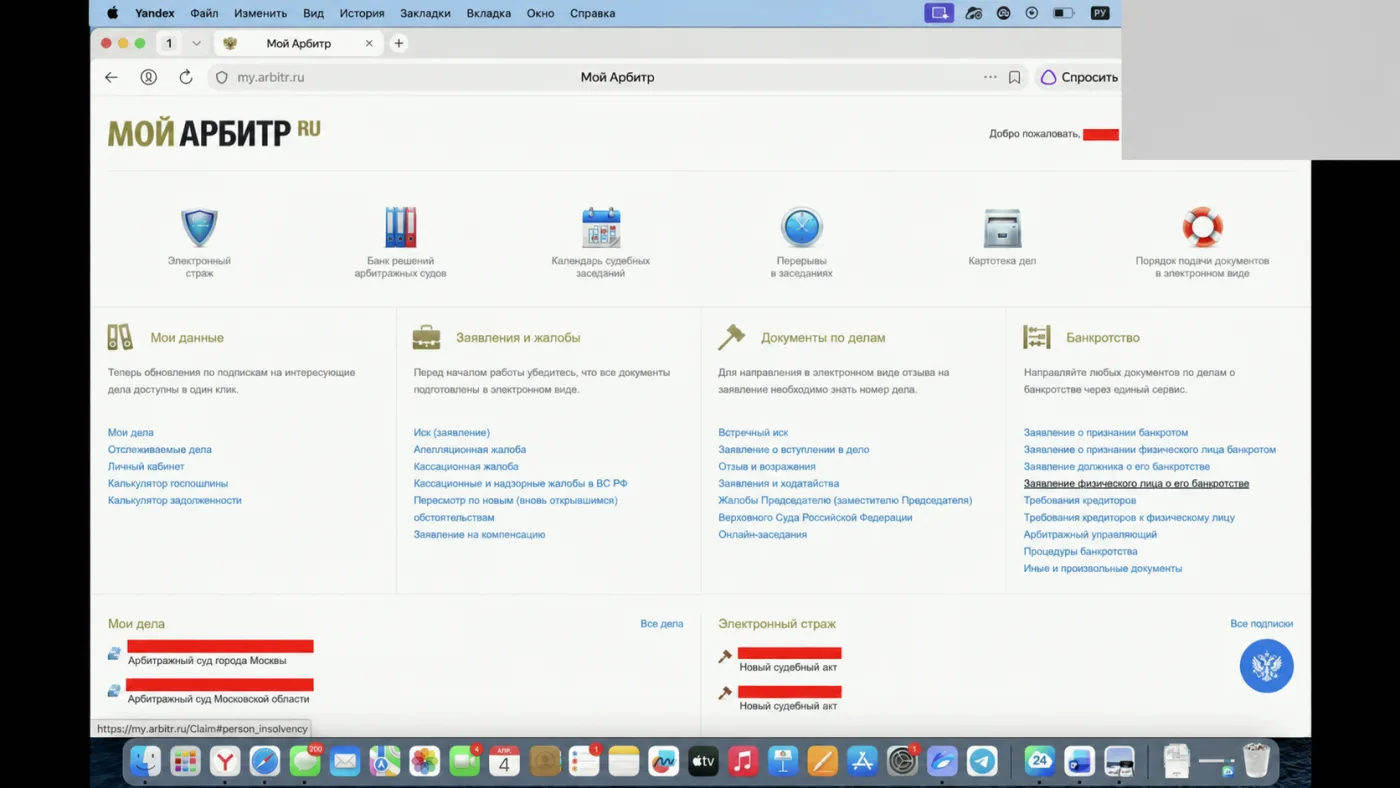The height and width of the screenshot is (788, 1400).
Task: Open the Yandex account profile icon
Action: coord(148,77)
